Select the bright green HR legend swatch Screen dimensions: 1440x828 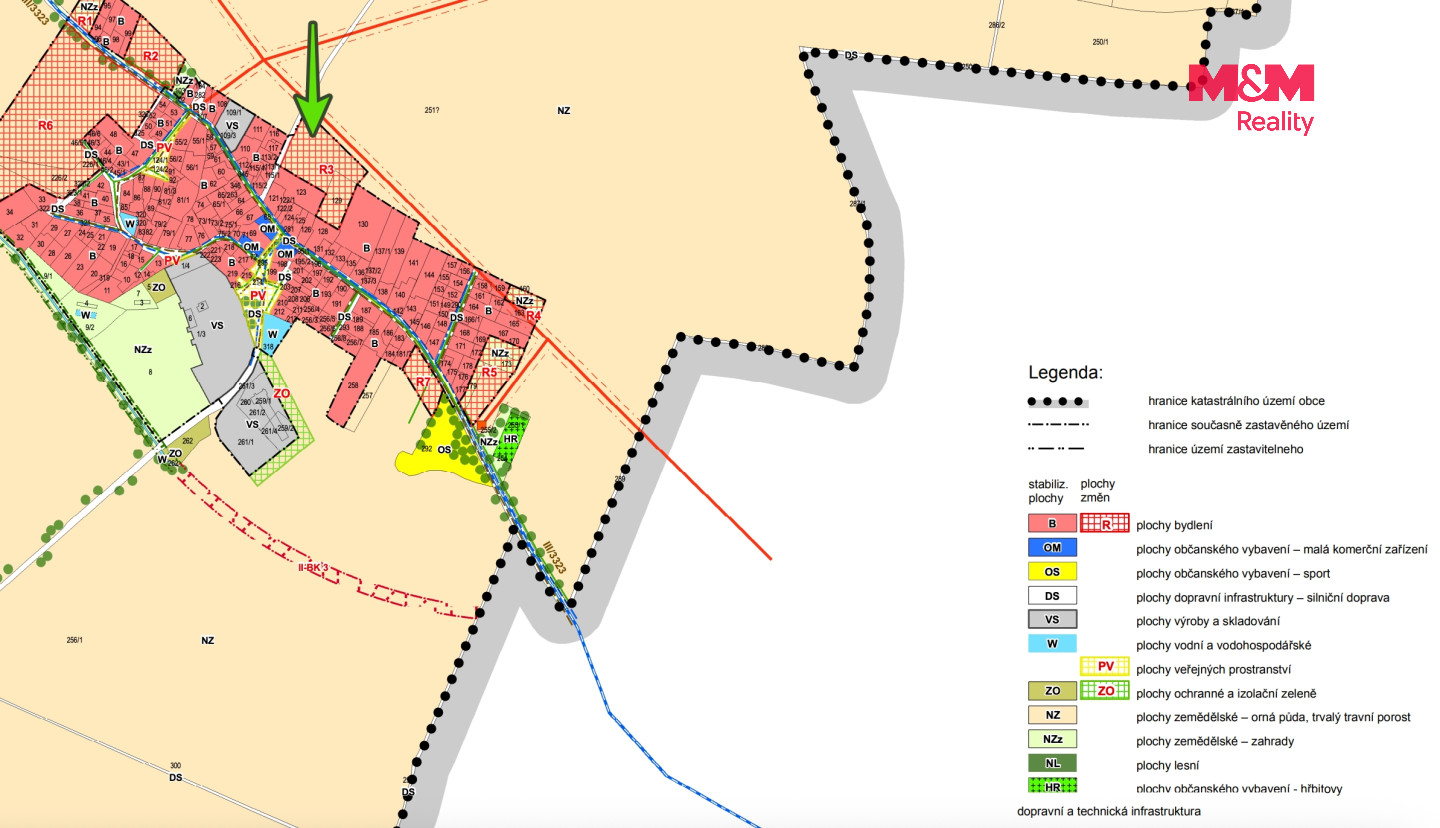click(x=1052, y=787)
